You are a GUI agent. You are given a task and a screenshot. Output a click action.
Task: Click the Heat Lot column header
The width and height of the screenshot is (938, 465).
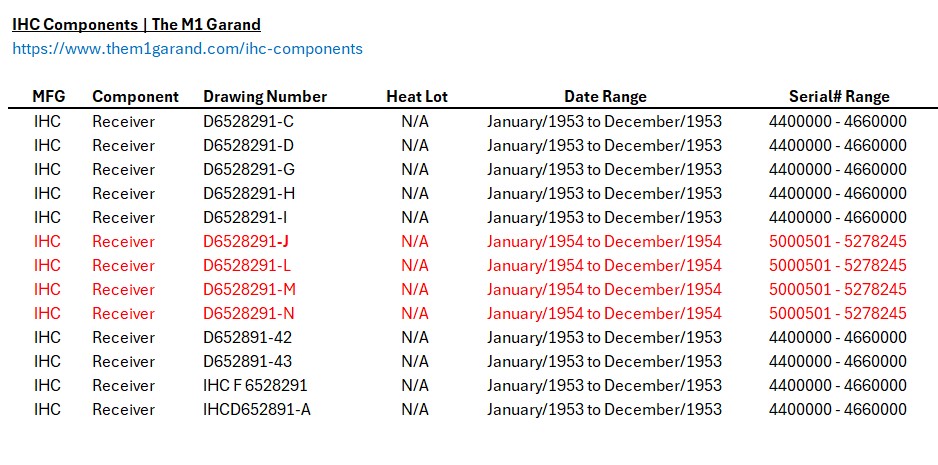click(x=417, y=96)
